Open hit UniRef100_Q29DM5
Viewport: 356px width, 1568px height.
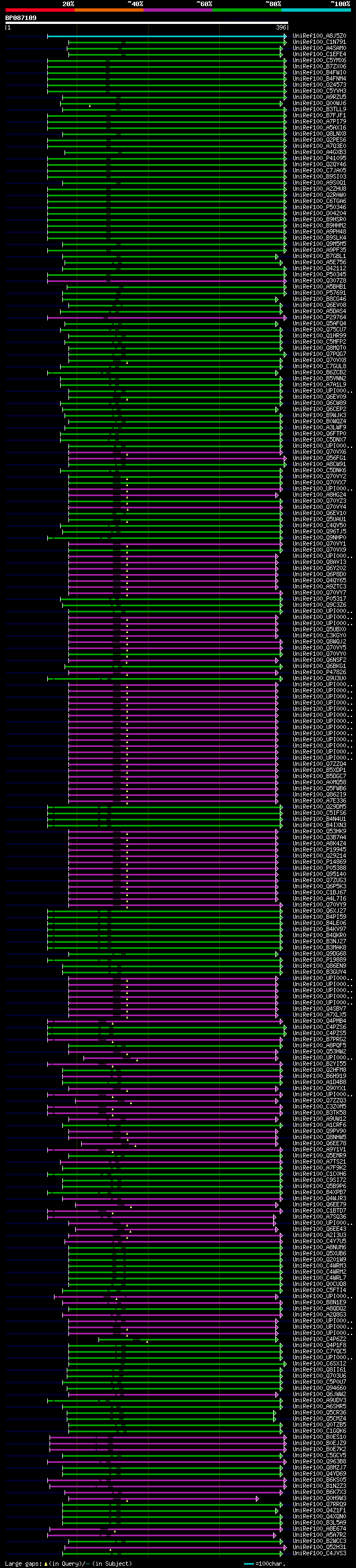pos(319,807)
